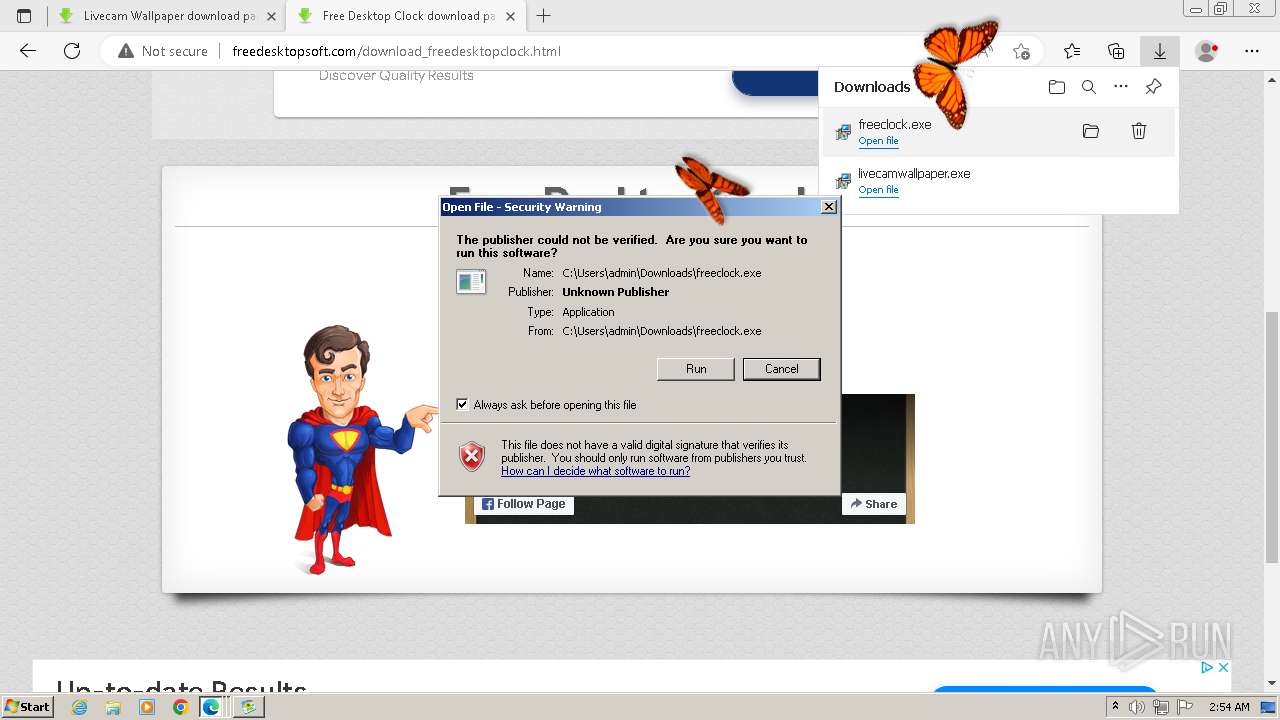Click the page vertical scrollbar thumb
This screenshot has width=1280, height=720.
click(1272, 437)
